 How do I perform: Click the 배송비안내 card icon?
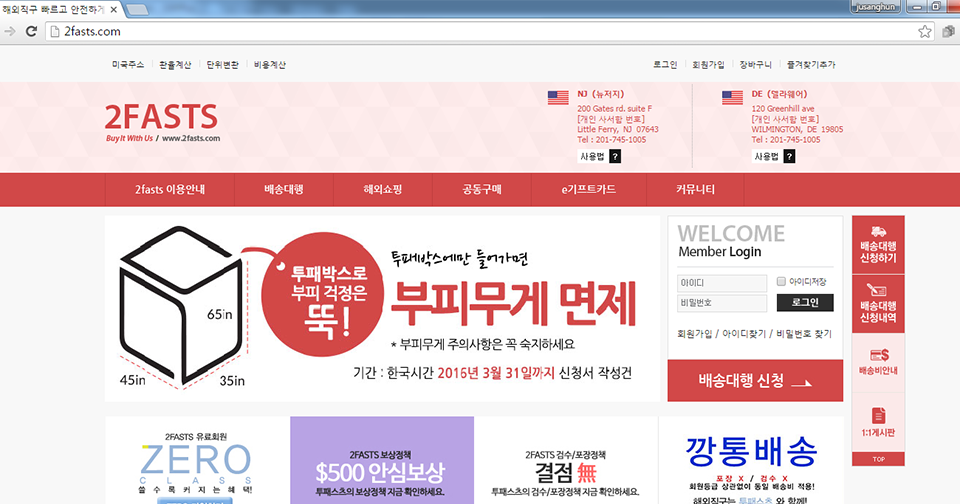point(878,355)
